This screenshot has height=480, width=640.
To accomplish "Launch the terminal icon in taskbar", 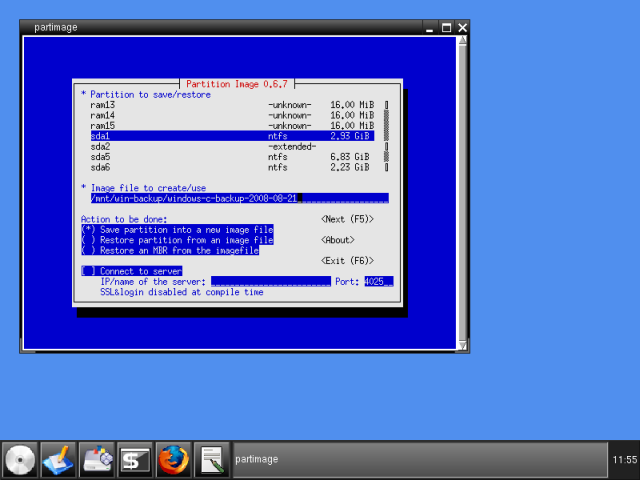I will coord(135,460).
